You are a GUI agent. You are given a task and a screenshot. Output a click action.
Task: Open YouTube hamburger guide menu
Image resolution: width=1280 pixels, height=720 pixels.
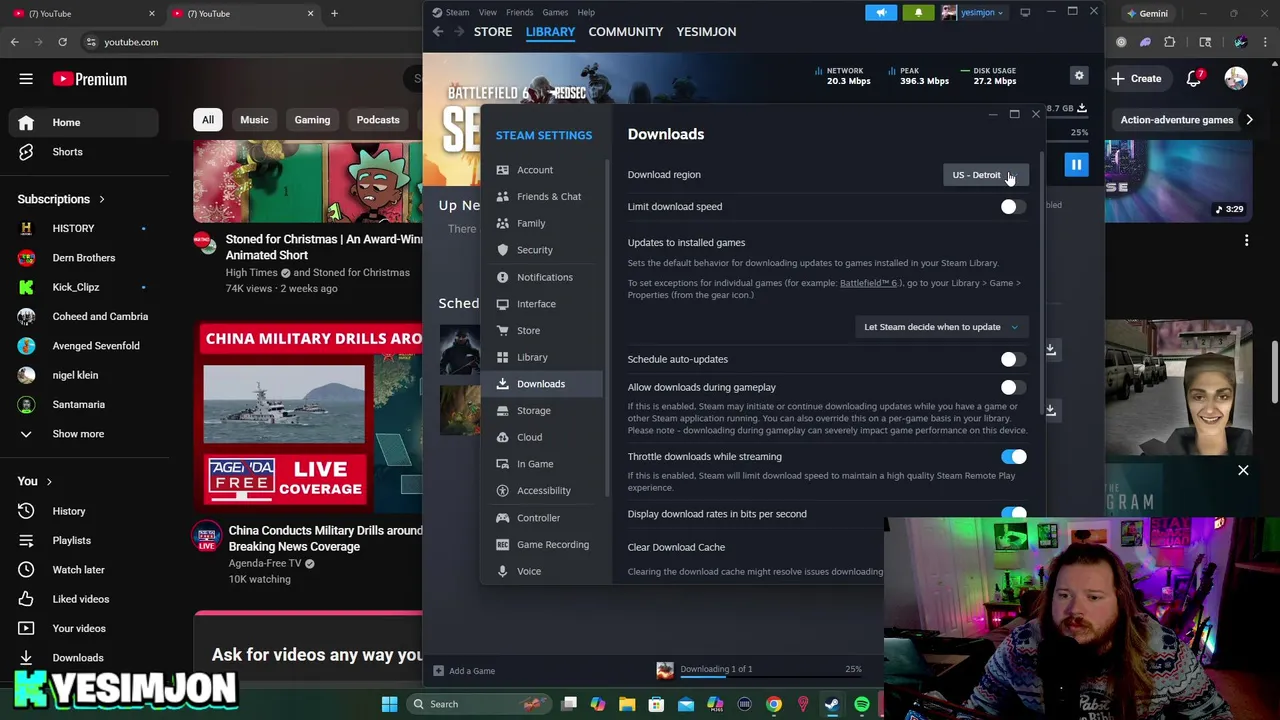tap(26, 79)
